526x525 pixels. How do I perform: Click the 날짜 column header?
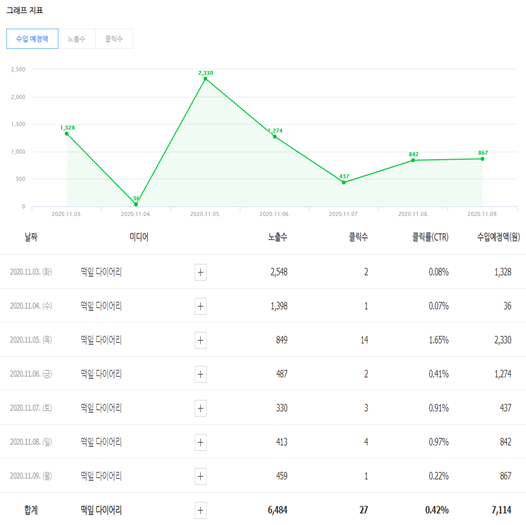pyautogui.click(x=31, y=237)
